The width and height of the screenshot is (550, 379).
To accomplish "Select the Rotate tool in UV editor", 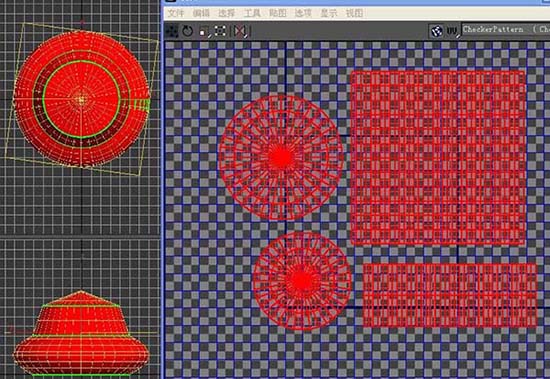I will (x=188, y=31).
